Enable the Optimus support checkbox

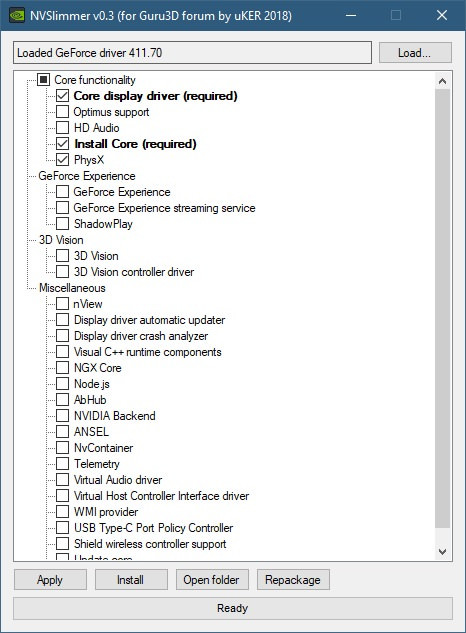pyautogui.click(x=62, y=111)
